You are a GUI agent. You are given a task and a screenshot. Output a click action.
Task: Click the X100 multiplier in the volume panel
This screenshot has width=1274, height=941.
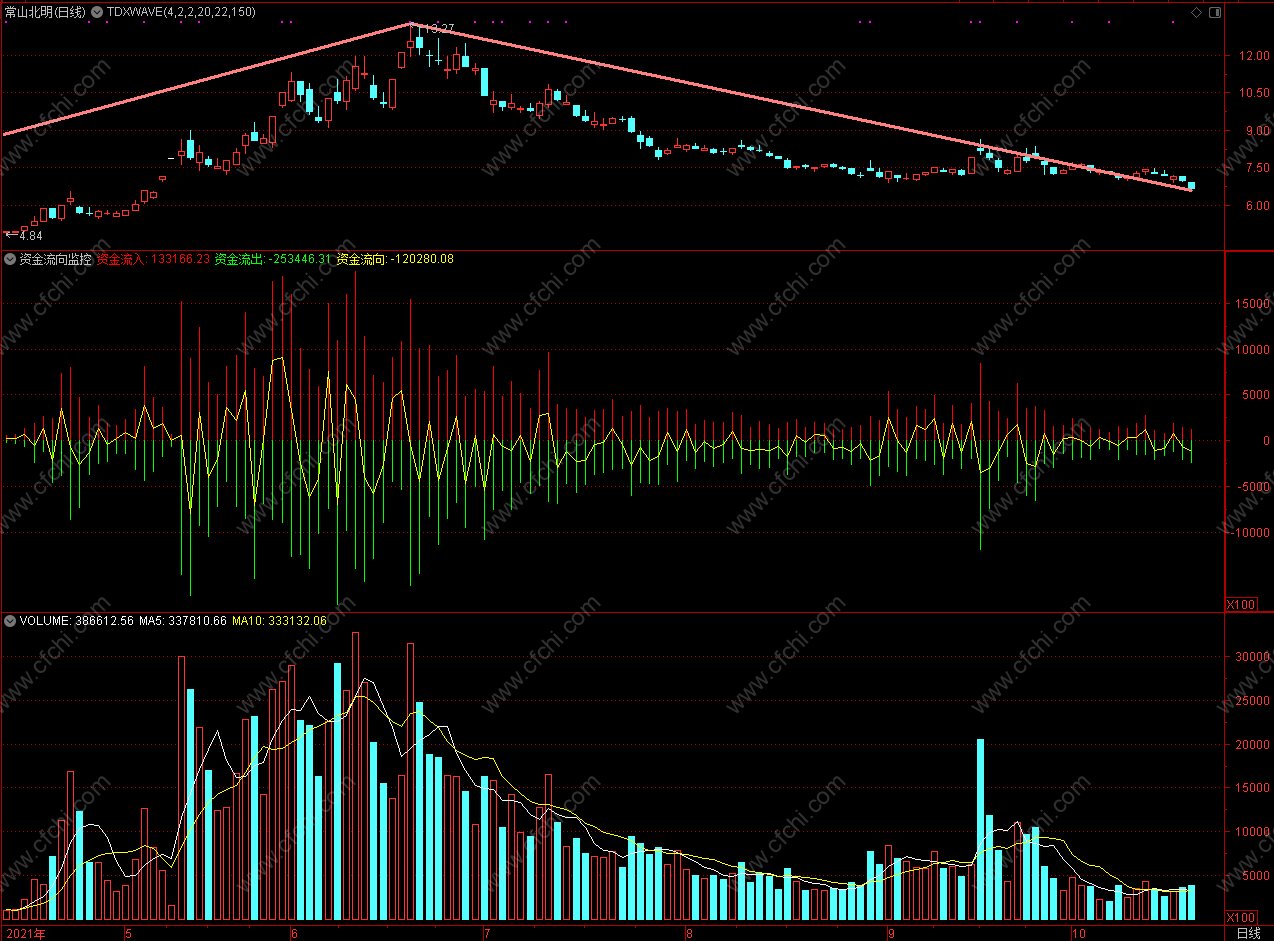coord(1241,917)
